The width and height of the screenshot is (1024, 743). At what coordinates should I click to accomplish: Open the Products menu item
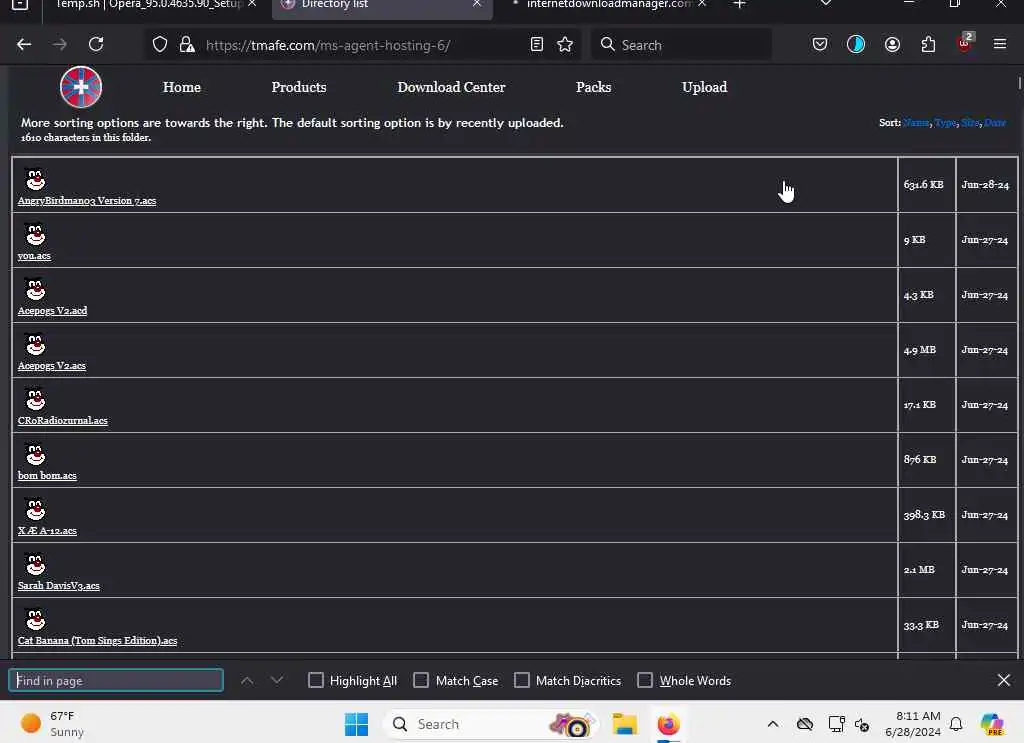tap(298, 87)
